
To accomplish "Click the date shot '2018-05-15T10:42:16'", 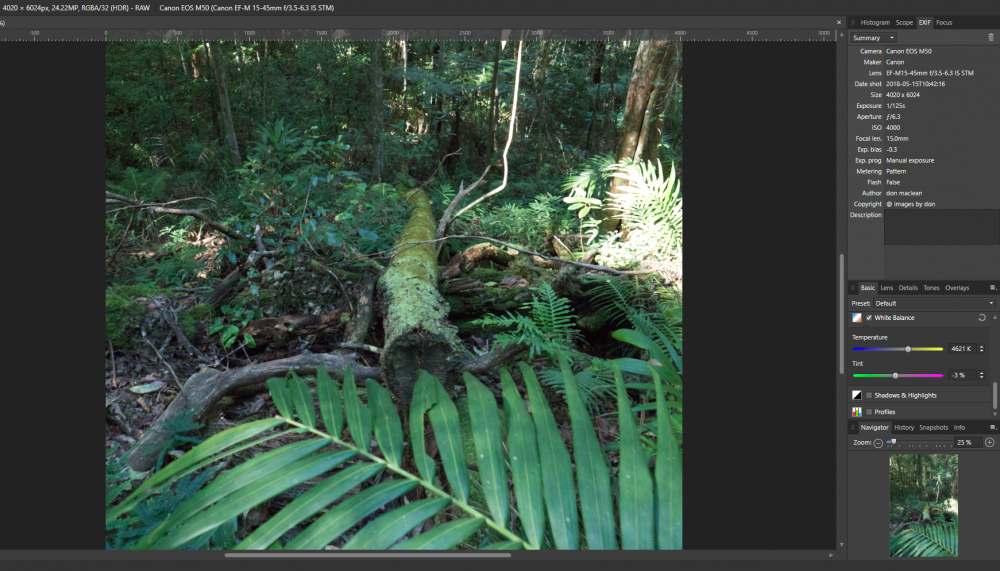I will click(x=915, y=84).
